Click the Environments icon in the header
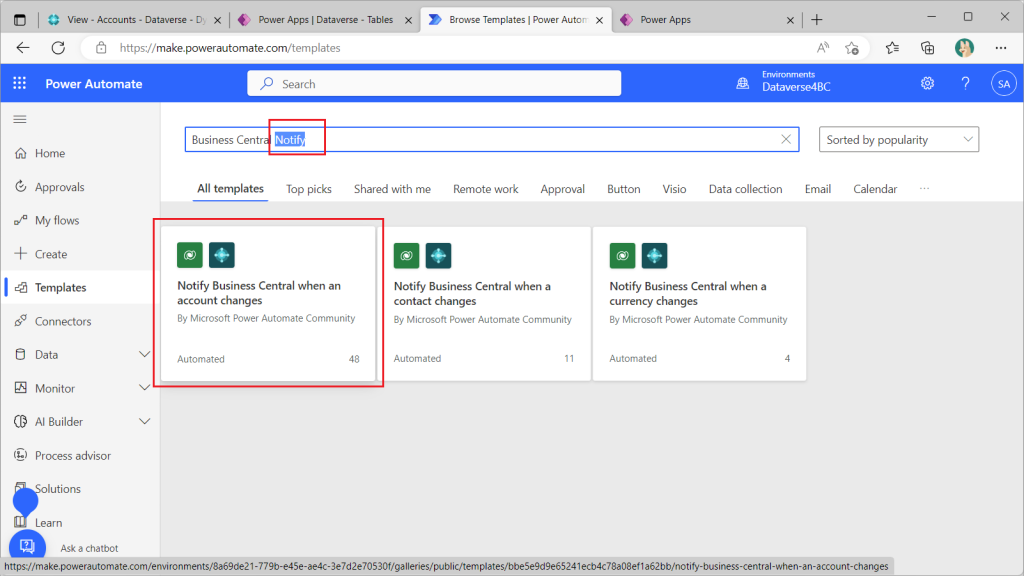The height and width of the screenshot is (576, 1024). click(x=743, y=84)
